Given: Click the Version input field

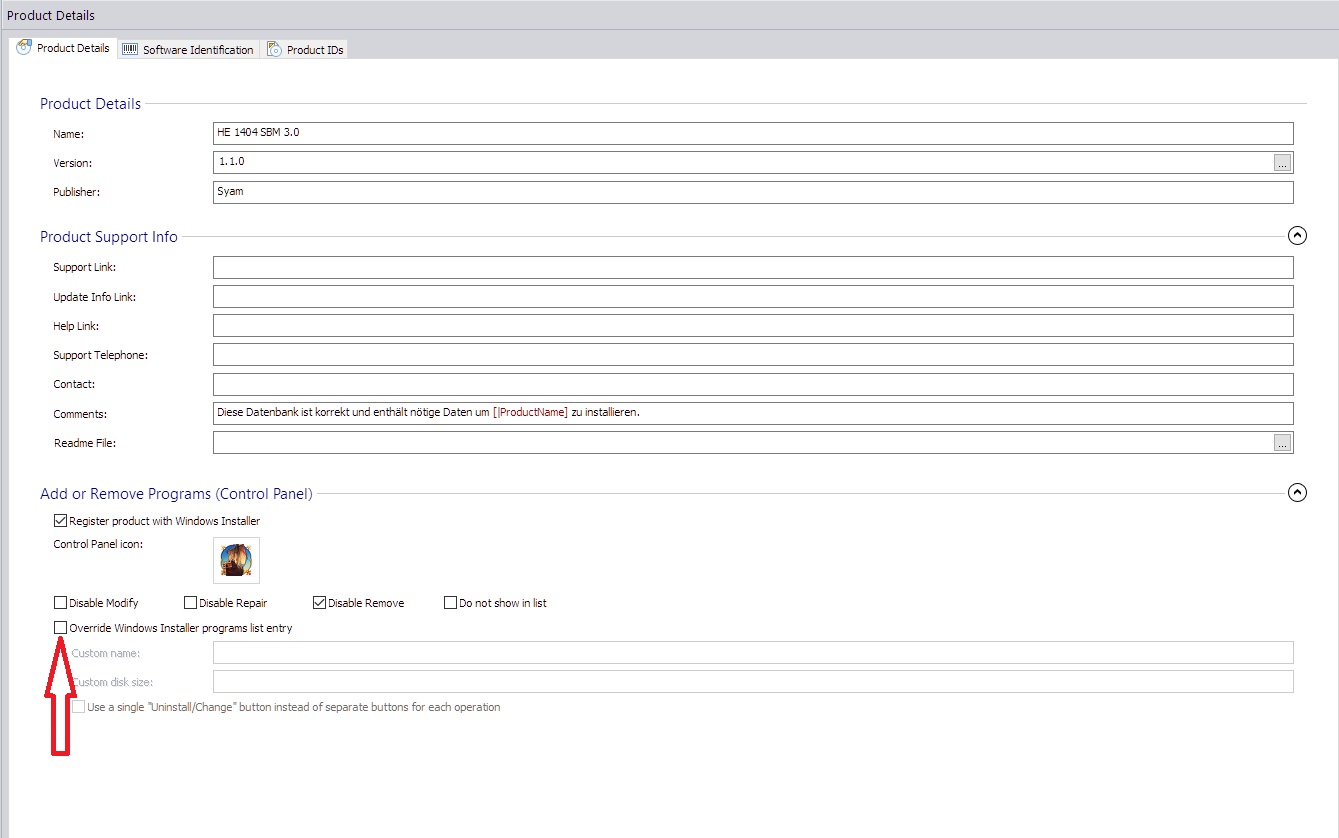Looking at the screenshot, I should point(742,162).
